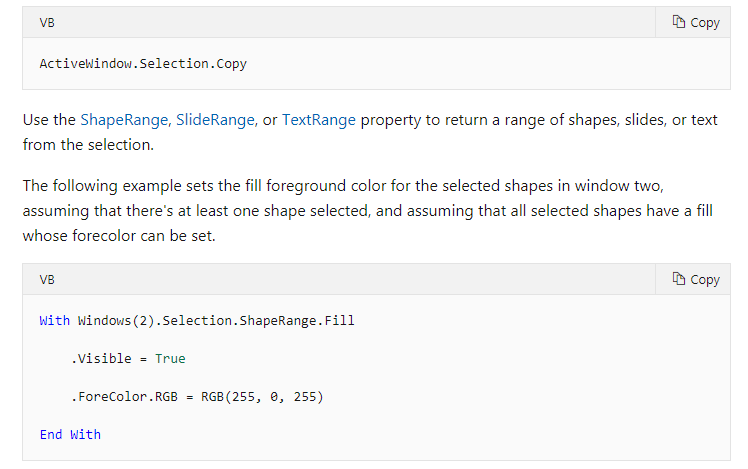The image size is (748, 469).
Task: Click the ActiveWindow.Selection.Copy code line
Action: click(x=143, y=64)
